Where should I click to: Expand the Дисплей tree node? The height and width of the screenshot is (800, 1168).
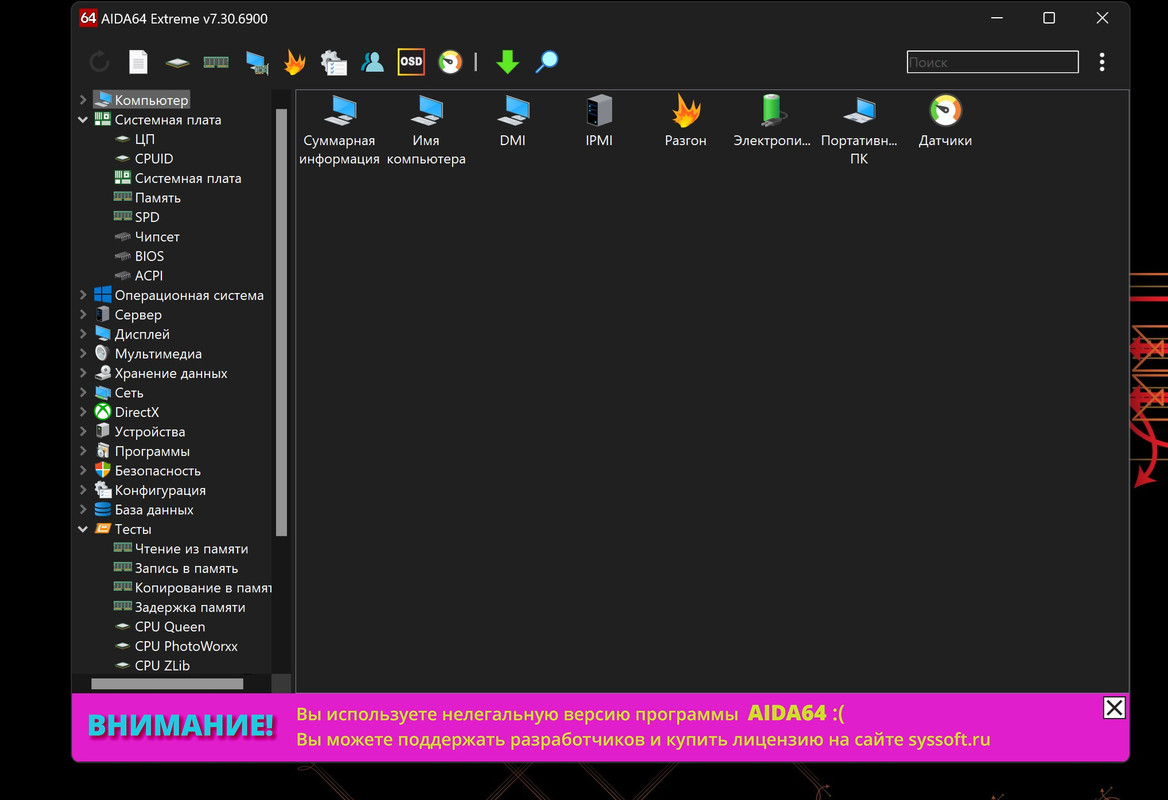[83, 334]
